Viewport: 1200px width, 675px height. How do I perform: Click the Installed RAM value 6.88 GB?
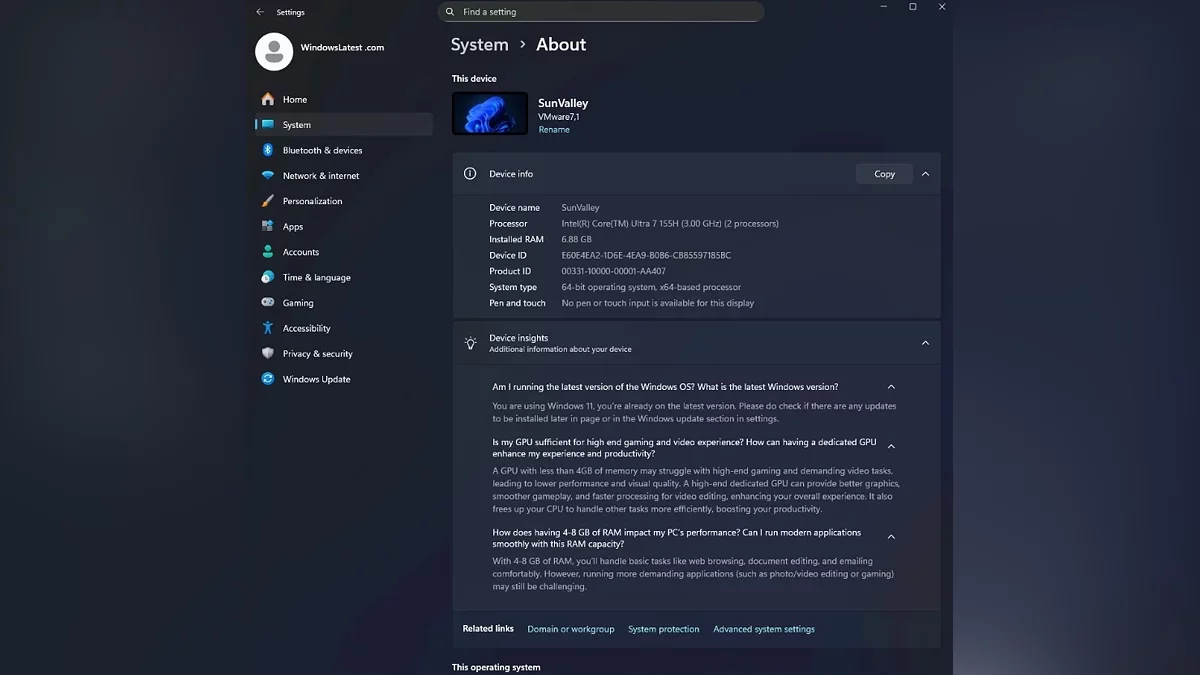point(576,239)
